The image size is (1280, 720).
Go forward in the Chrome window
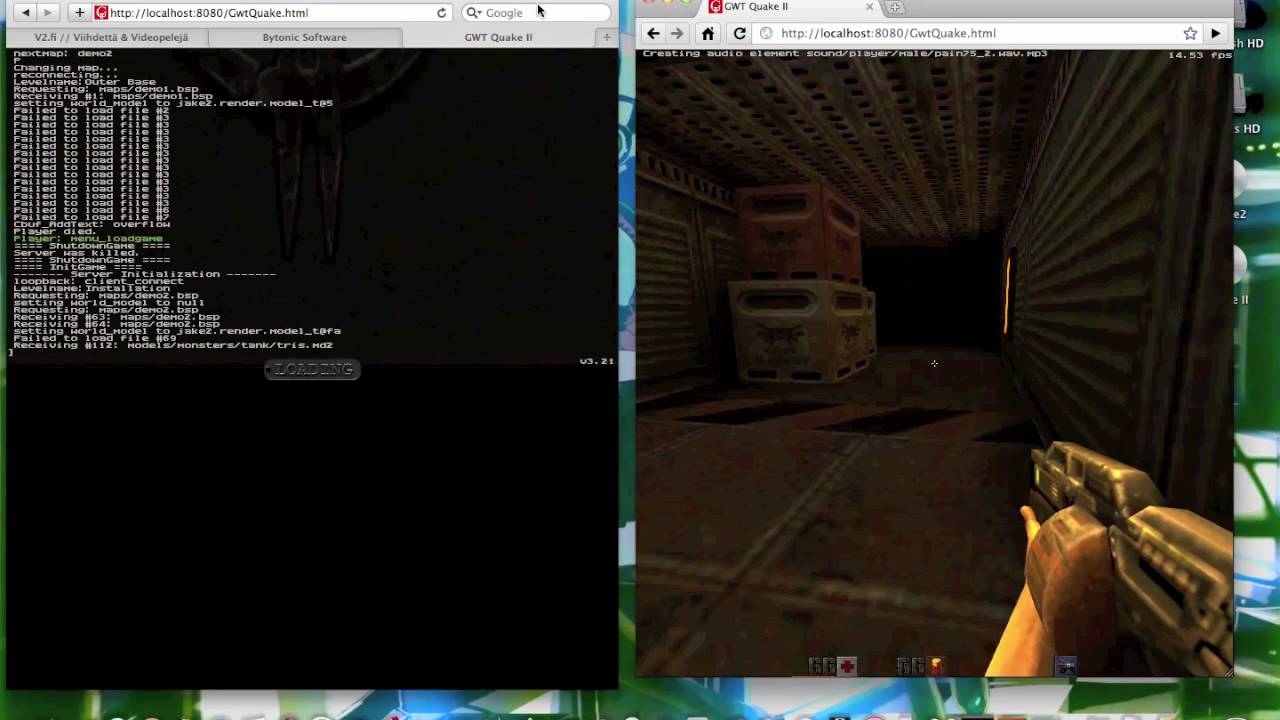677,33
